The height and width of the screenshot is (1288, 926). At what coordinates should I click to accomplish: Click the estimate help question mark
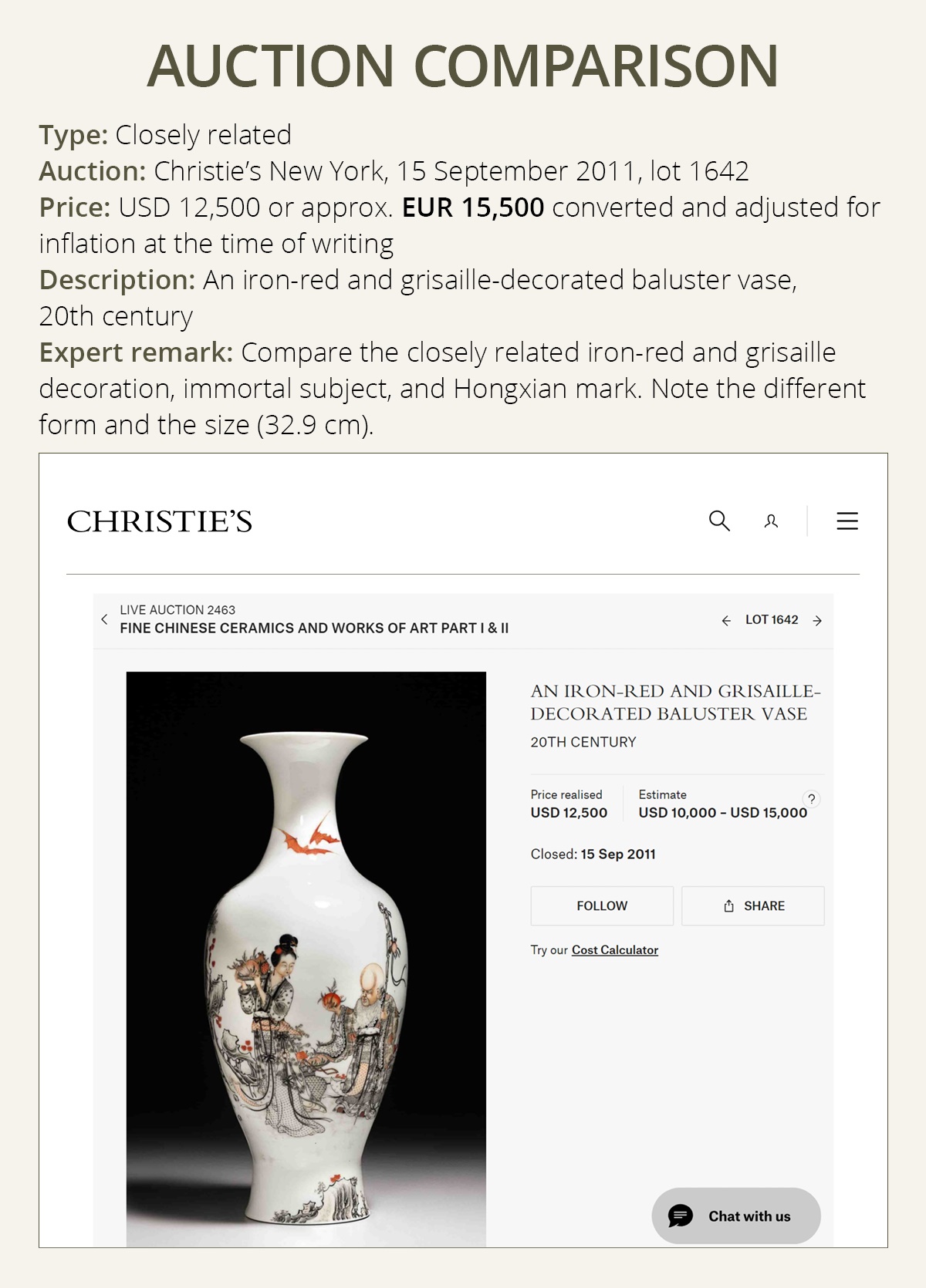tap(811, 799)
